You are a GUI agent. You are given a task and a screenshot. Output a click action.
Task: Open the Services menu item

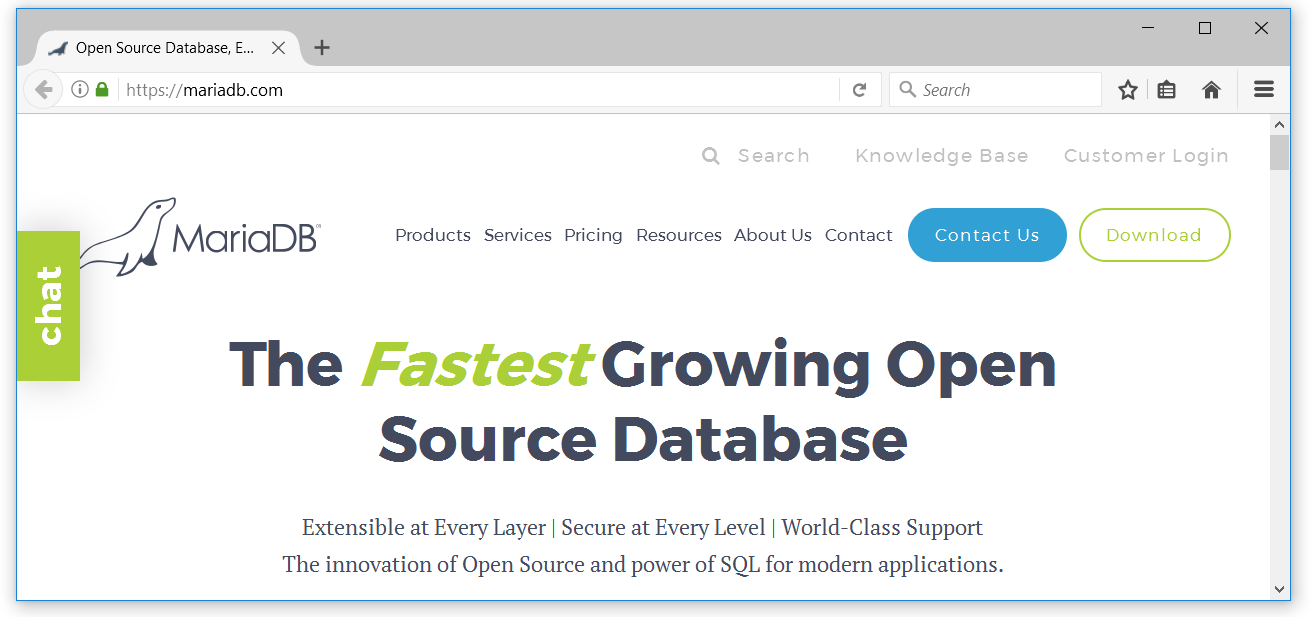click(x=518, y=235)
